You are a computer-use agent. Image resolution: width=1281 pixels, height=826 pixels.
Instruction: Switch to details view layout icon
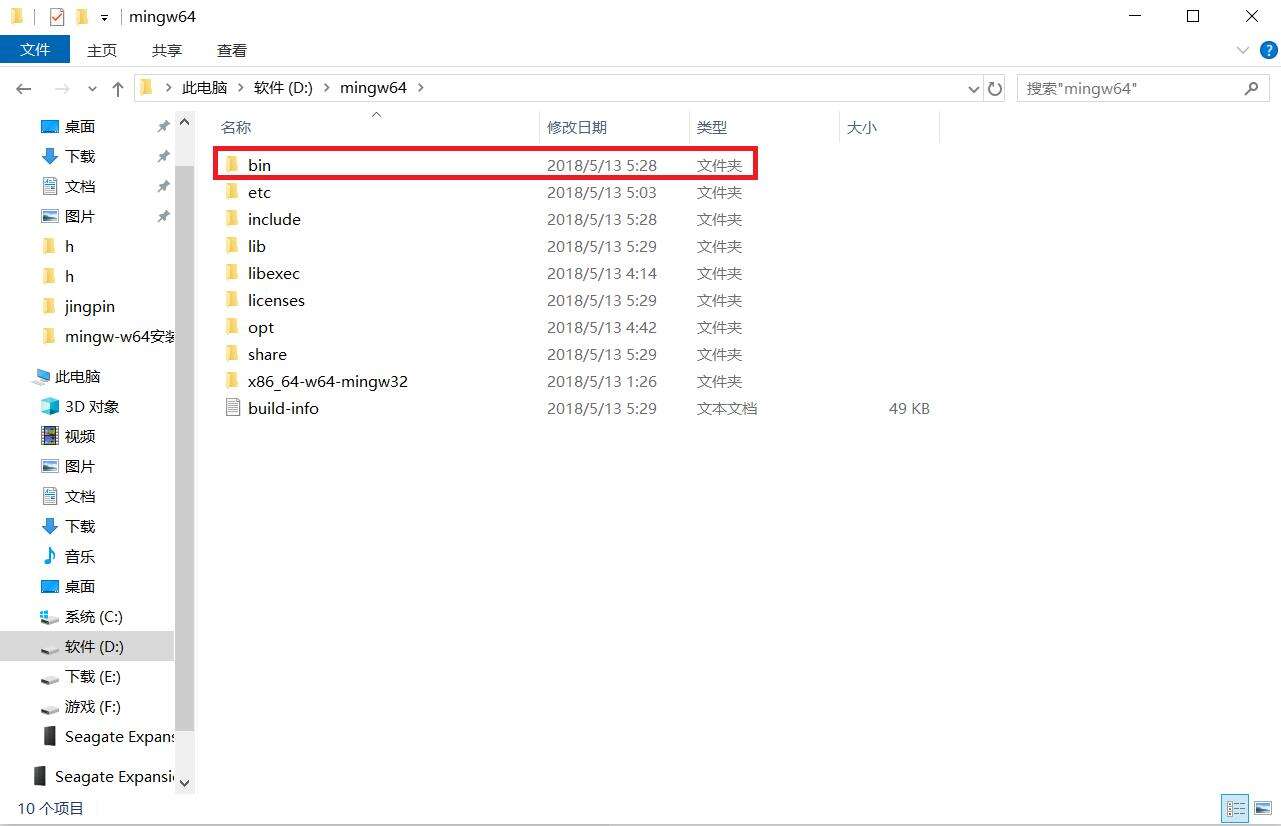pyautogui.click(x=1237, y=808)
